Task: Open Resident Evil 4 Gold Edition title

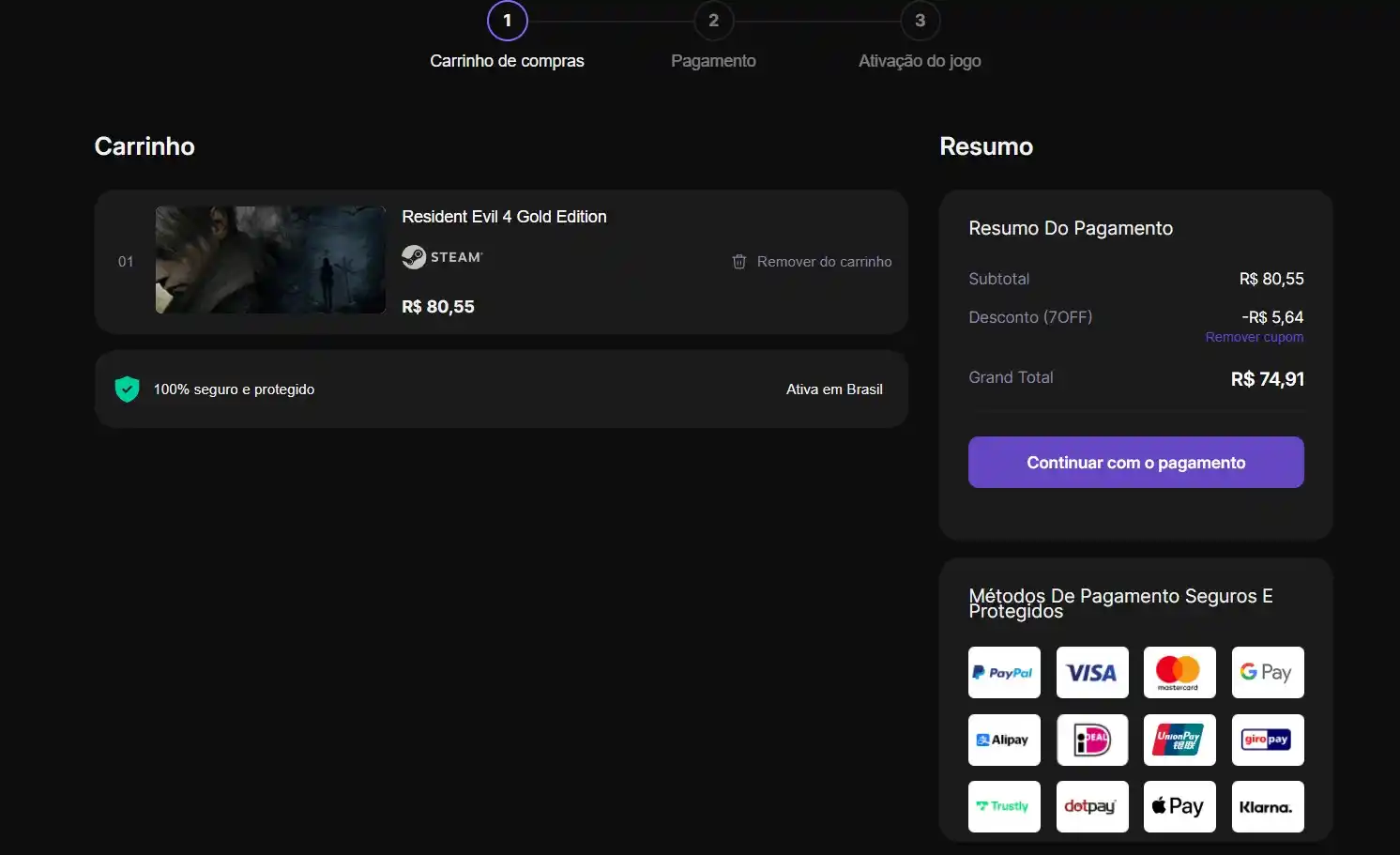Action: (504, 217)
